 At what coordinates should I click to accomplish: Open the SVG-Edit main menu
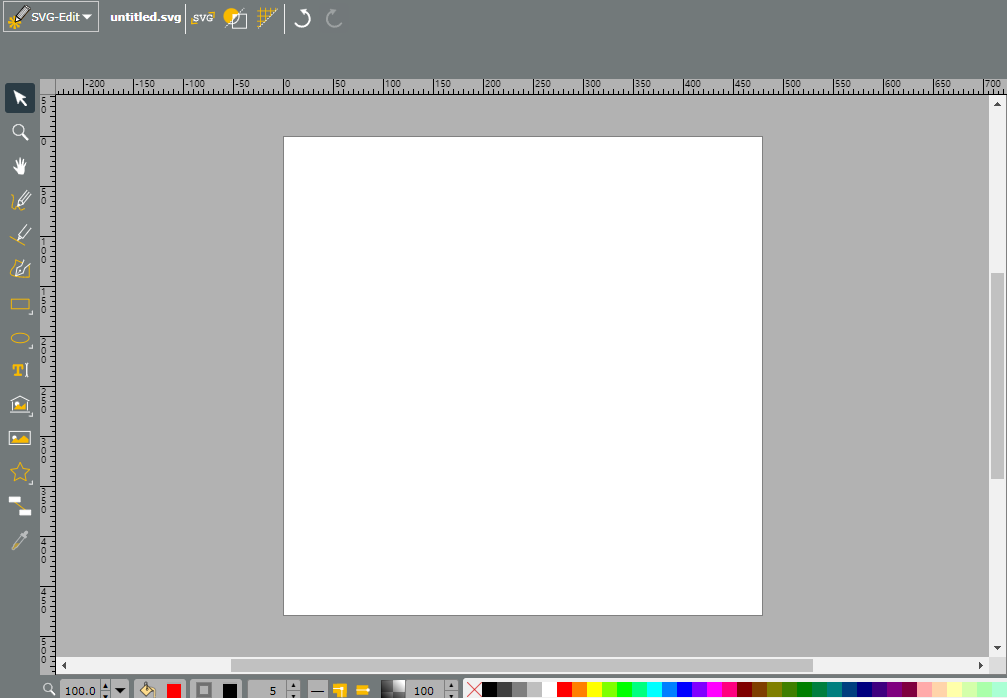[x=51, y=17]
